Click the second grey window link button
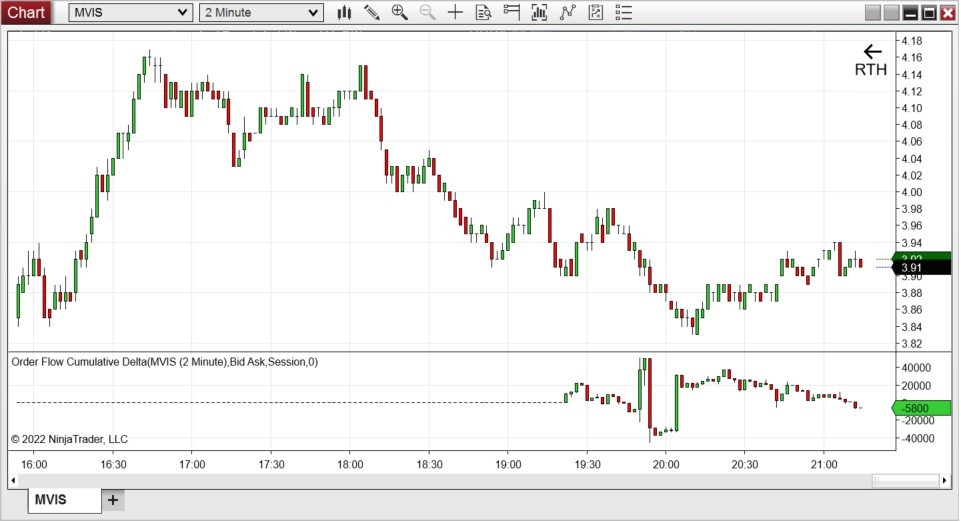961x522 pixels. point(891,12)
